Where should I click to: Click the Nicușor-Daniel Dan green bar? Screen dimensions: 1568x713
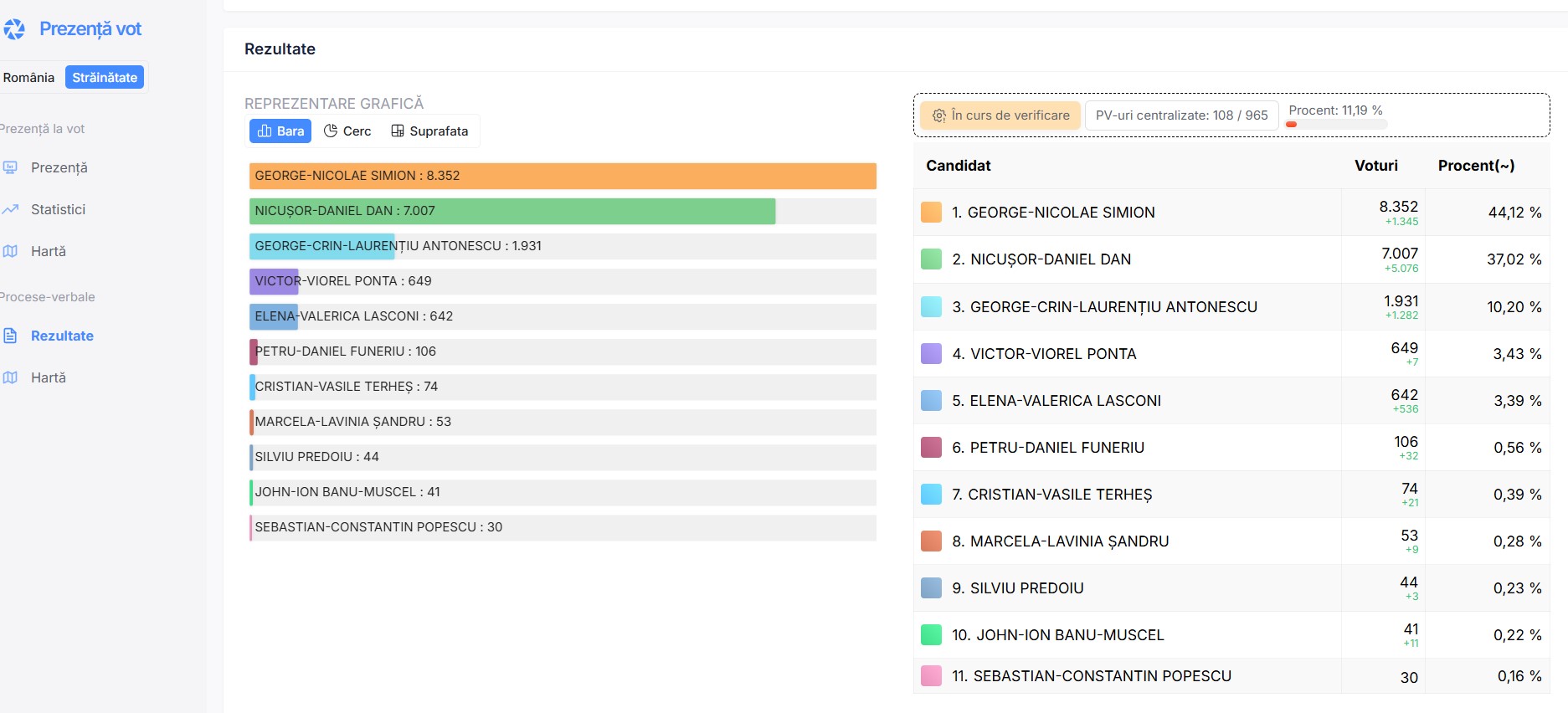(x=512, y=211)
